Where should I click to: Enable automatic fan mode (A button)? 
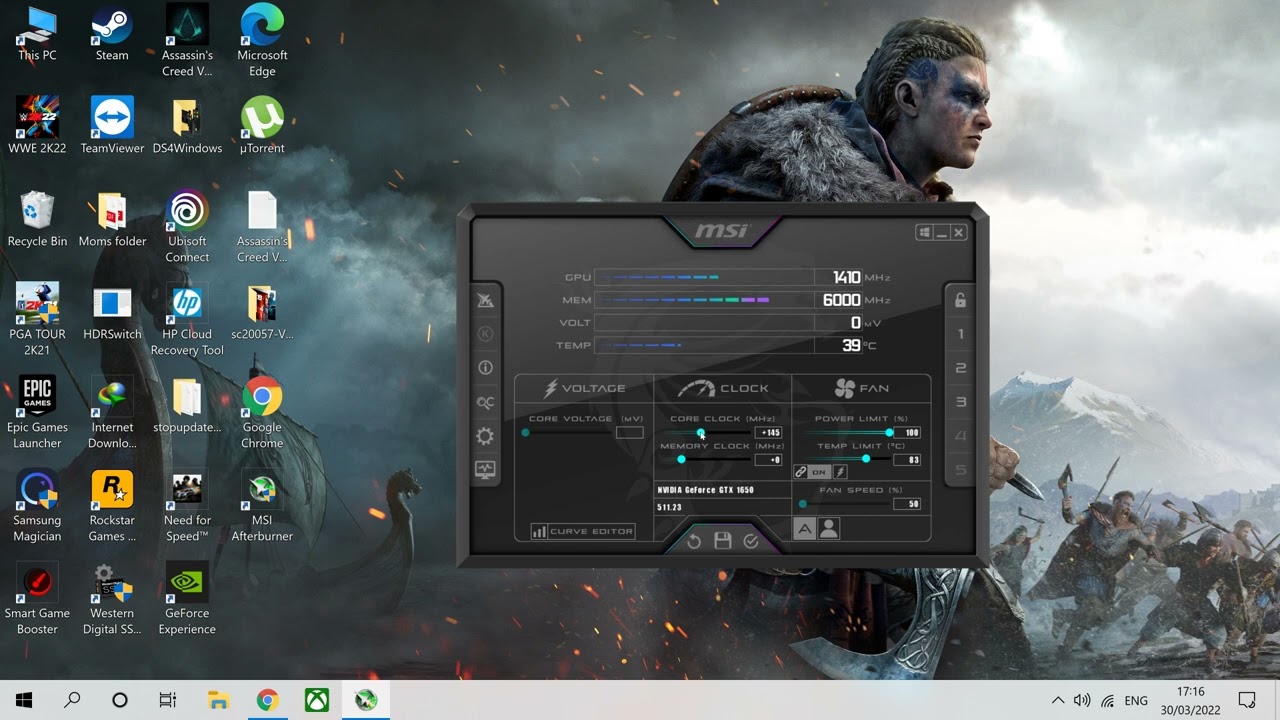pyautogui.click(x=804, y=530)
